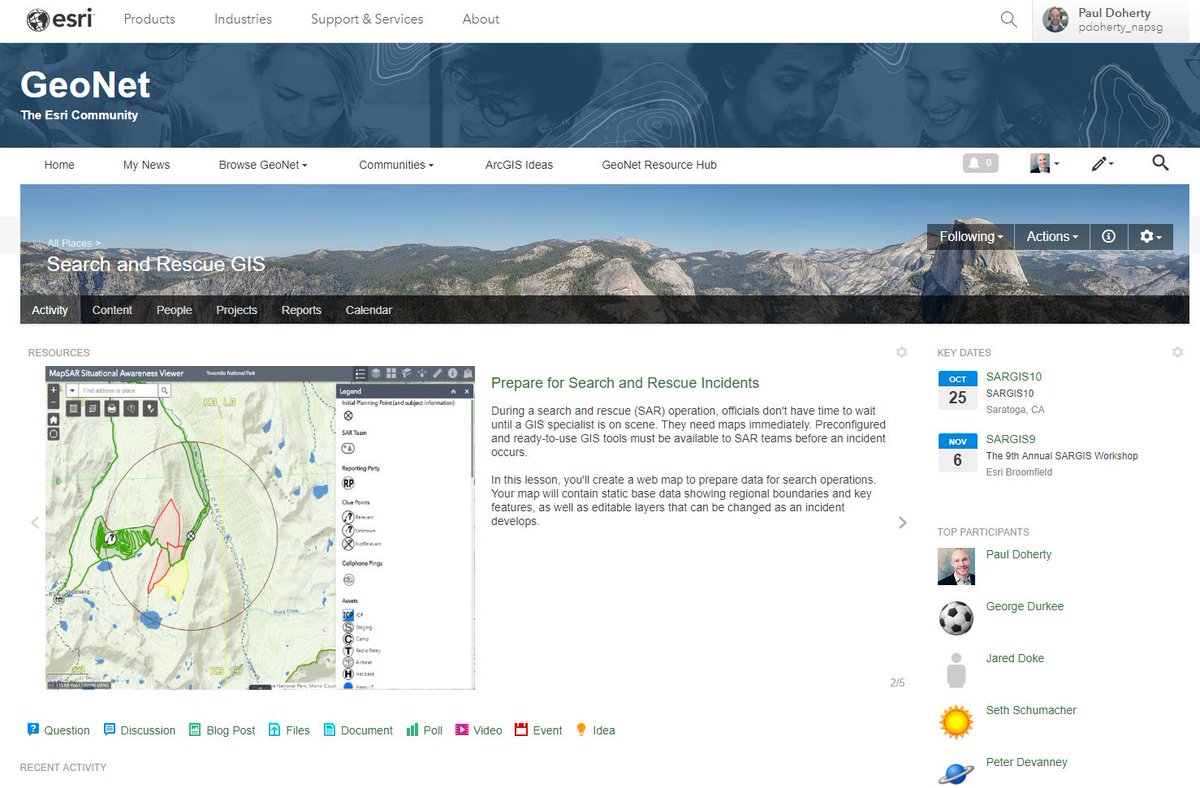The height and width of the screenshot is (788, 1200).
Task: Open the Resources widget gear icon
Action: [901, 353]
